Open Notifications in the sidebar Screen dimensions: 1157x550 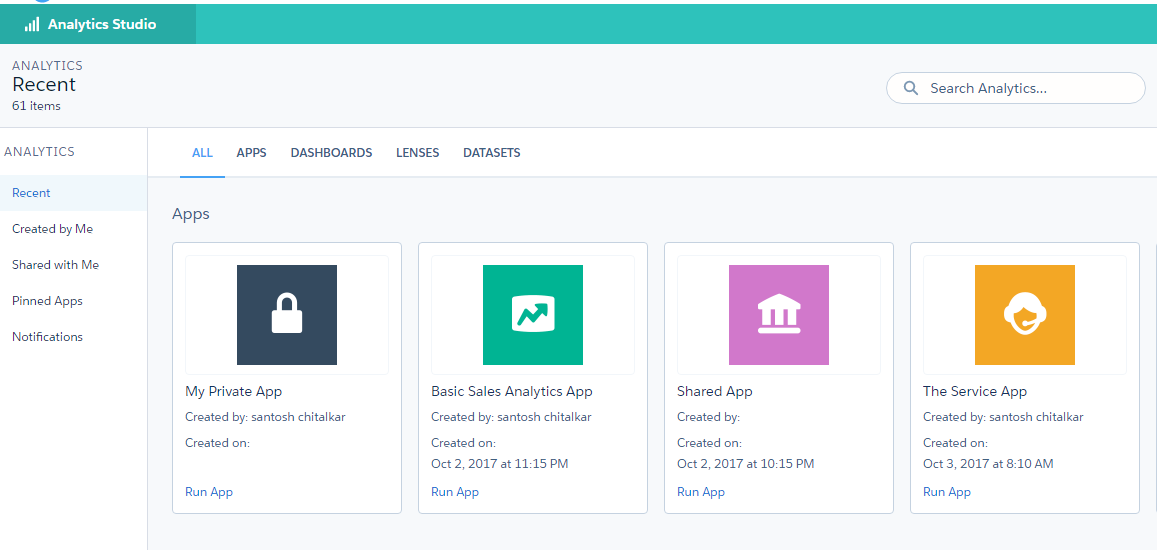click(47, 337)
